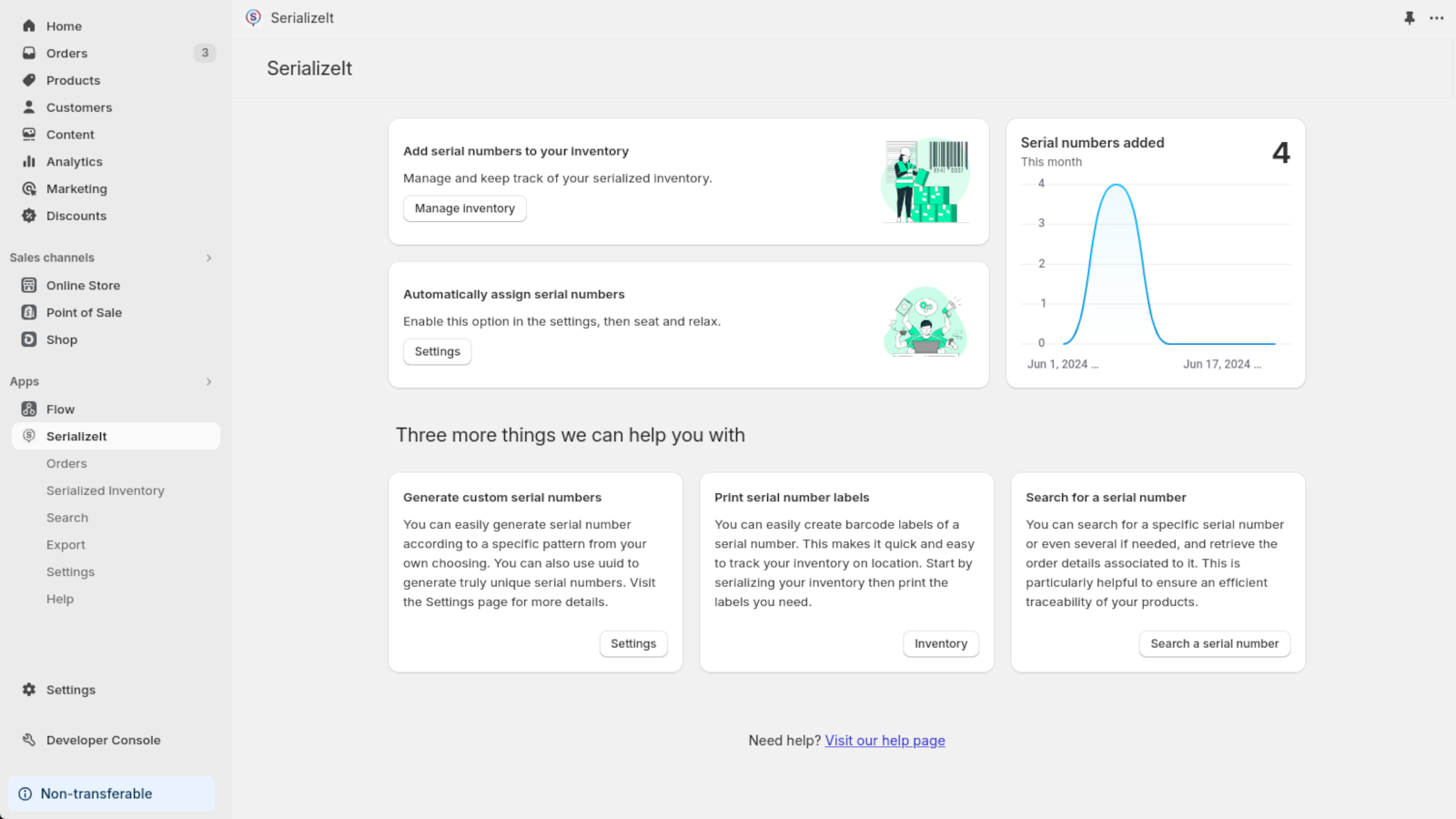Click the SerializeIt icon in sidebar
The height and width of the screenshot is (819, 1456).
29,436
